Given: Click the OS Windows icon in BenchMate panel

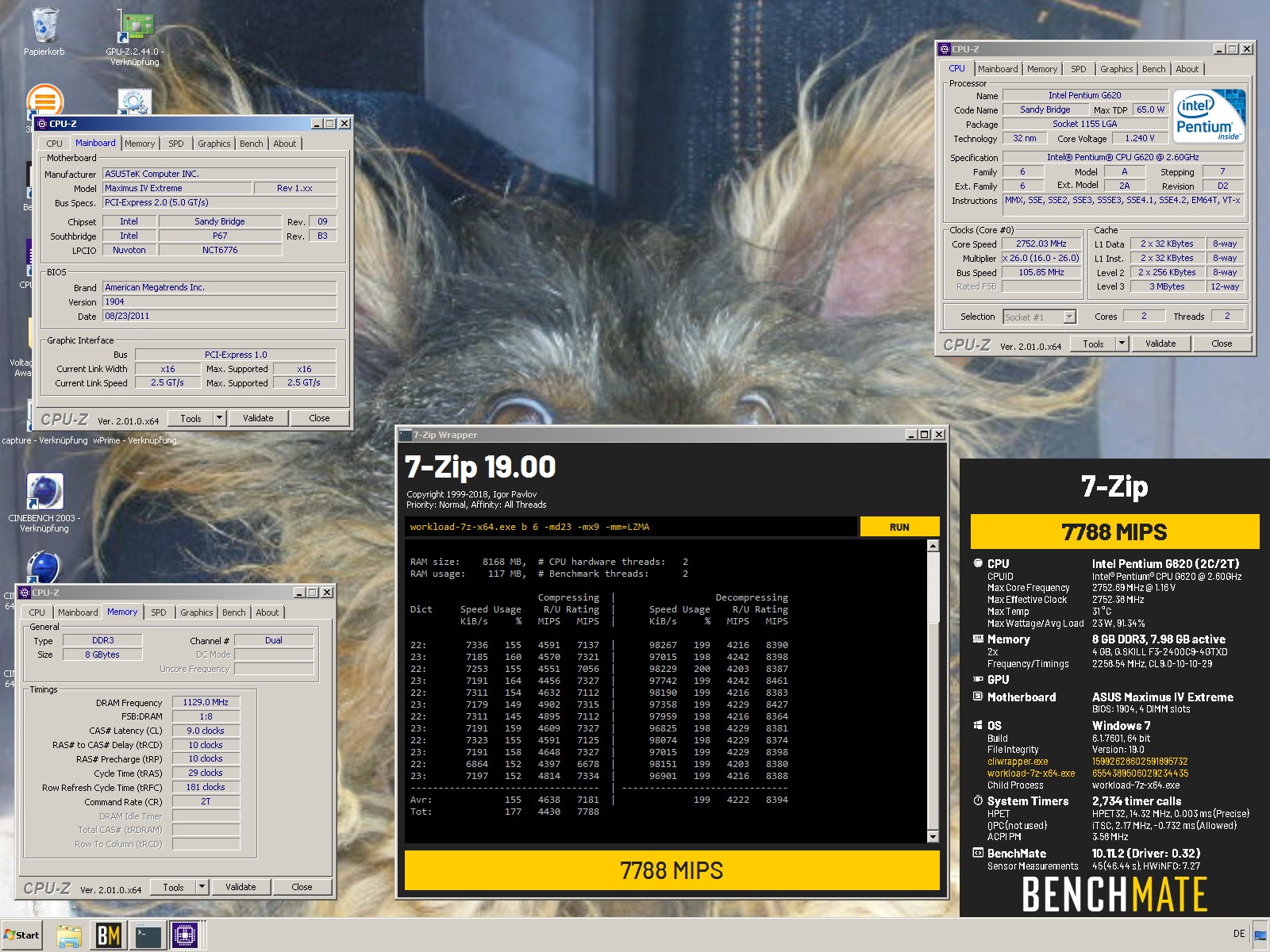Looking at the screenshot, I should 978,725.
